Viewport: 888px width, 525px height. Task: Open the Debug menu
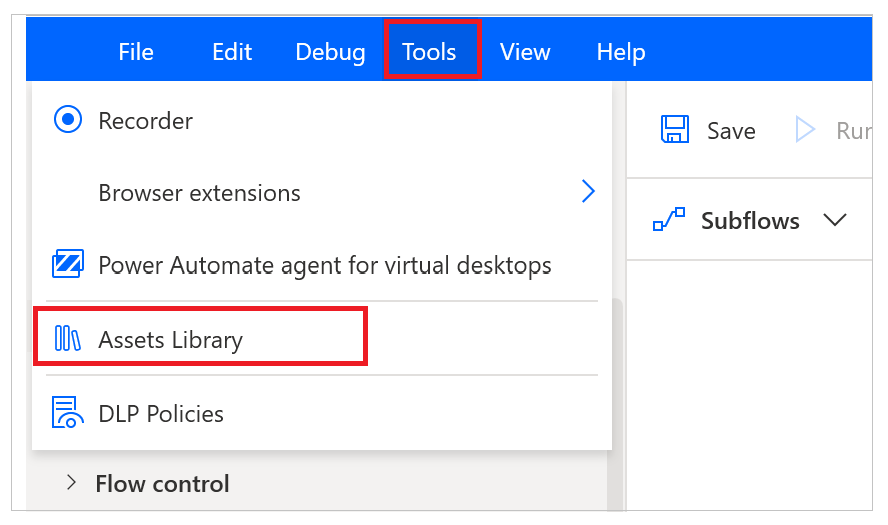[330, 52]
